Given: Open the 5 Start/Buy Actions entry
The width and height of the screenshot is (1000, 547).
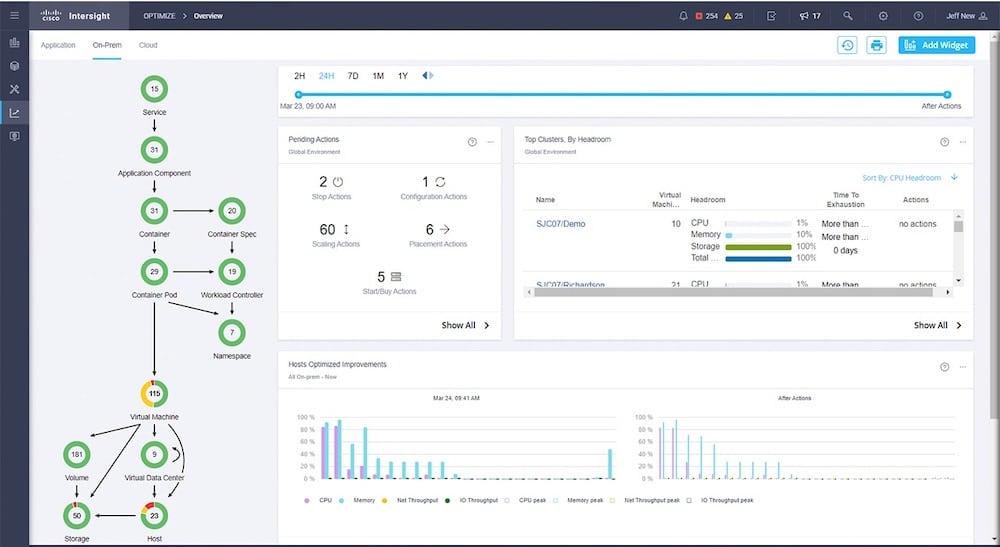Looking at the screenshot, I should 389,283.
